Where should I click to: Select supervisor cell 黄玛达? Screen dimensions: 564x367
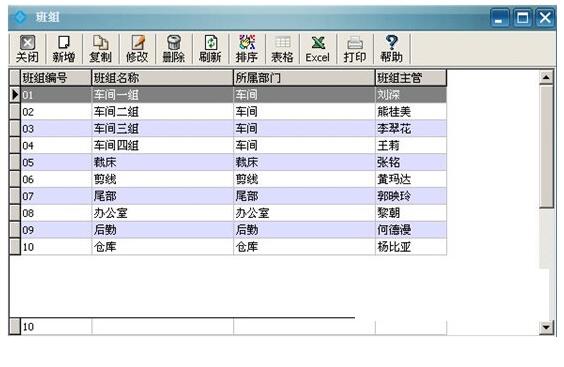point(411,179)
